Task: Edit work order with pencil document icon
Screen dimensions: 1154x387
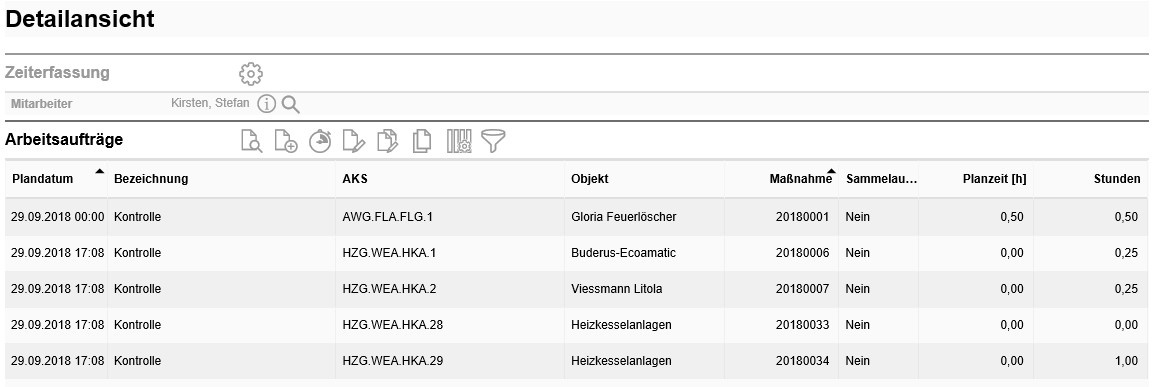Action: [x=354, y=141]
